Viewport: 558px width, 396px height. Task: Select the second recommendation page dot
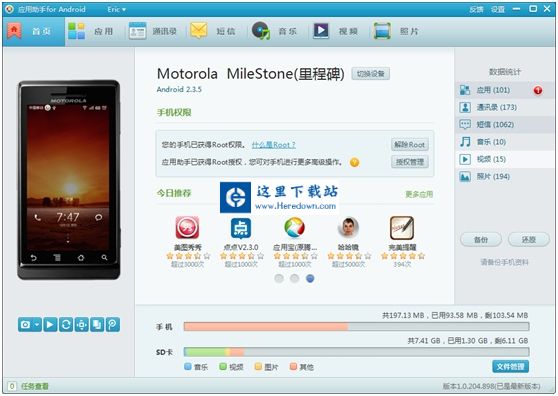(x=294, y=278)
